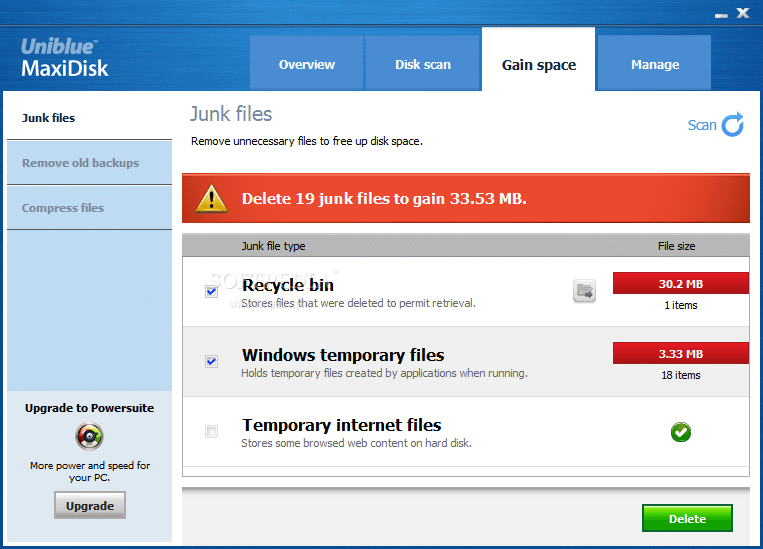
Task: Click the '1 items' count
Action: [681, 305]
